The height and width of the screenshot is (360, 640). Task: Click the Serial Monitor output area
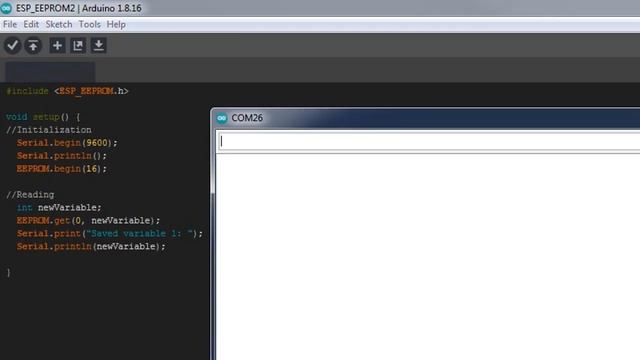click(x=428, y=257)
